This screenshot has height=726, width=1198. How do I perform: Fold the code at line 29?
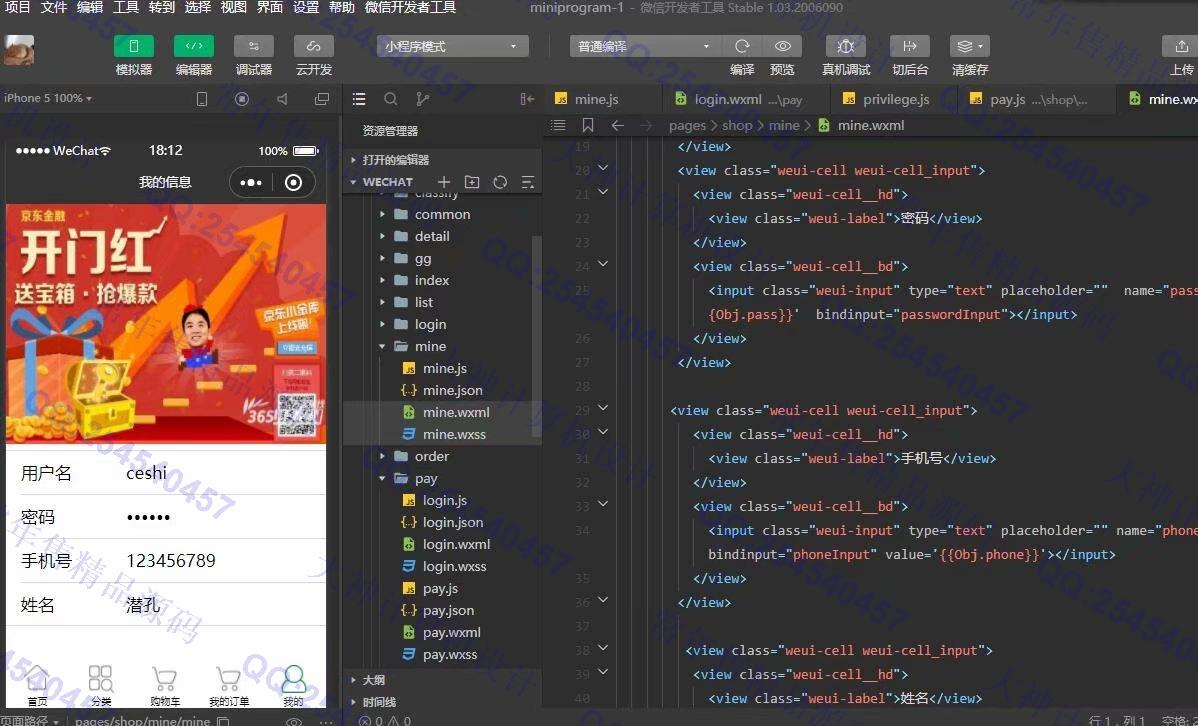604,408
